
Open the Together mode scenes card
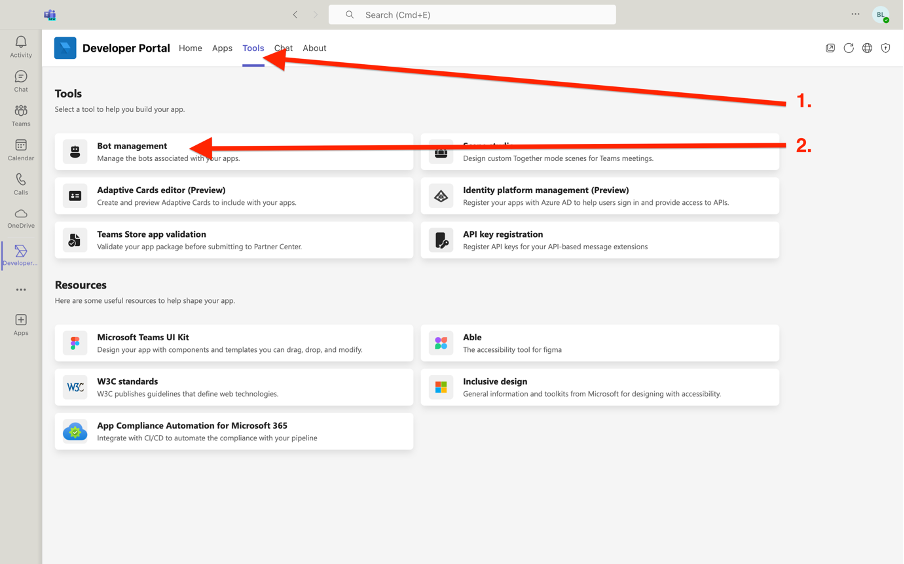pos(600,152)
